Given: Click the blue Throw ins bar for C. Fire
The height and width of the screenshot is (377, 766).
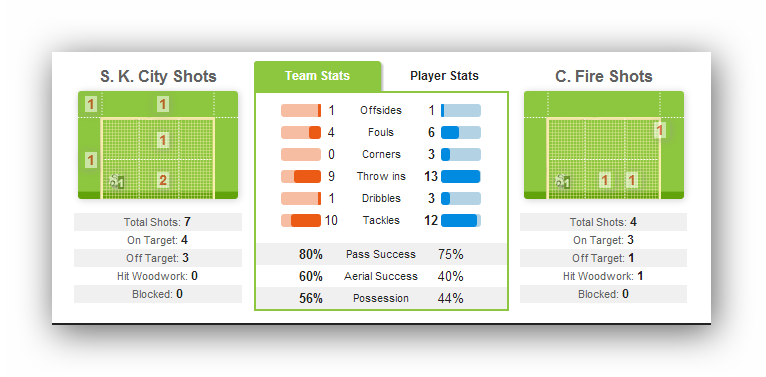Looking at the screenshot, I should coord(461,176).
